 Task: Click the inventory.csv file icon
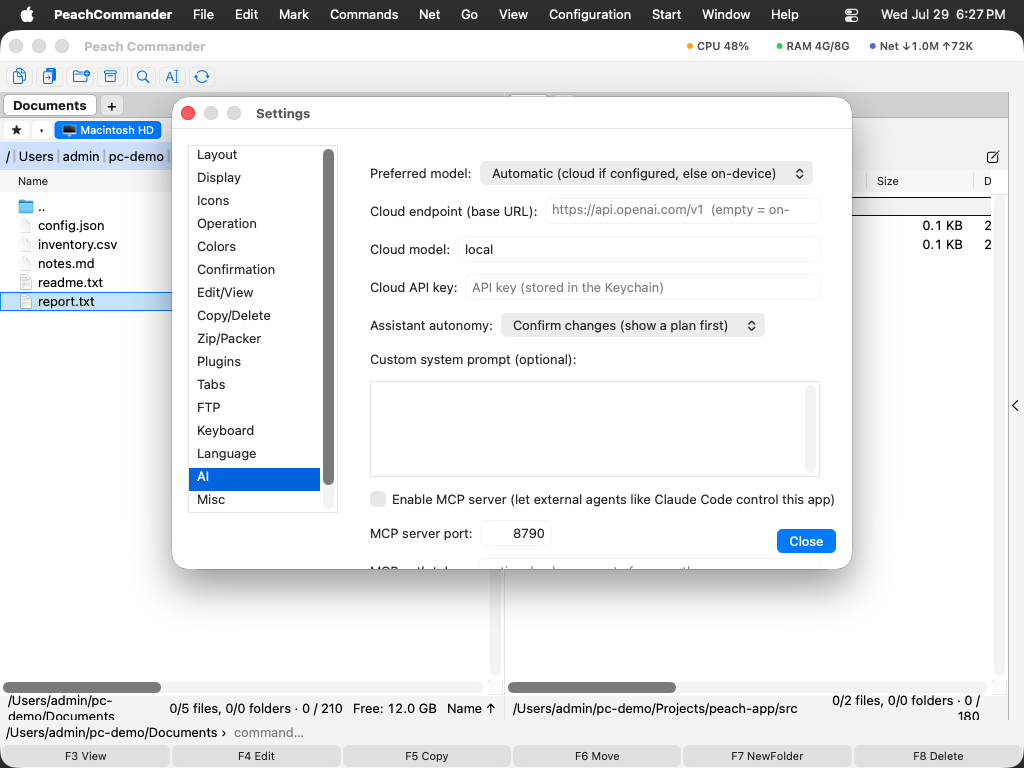click(x=25, y=244)
